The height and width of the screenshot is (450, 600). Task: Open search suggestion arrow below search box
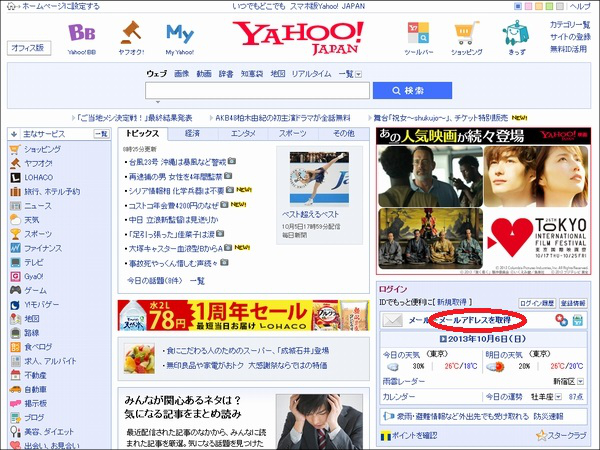(157, 102)
